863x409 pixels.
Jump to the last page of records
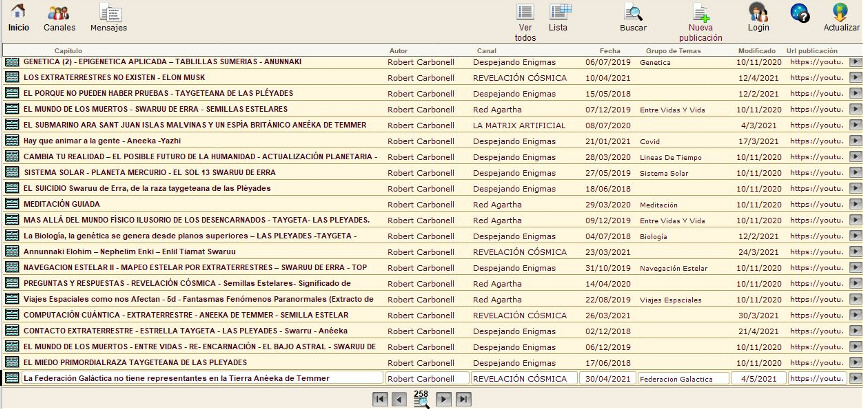pos(462,399)
